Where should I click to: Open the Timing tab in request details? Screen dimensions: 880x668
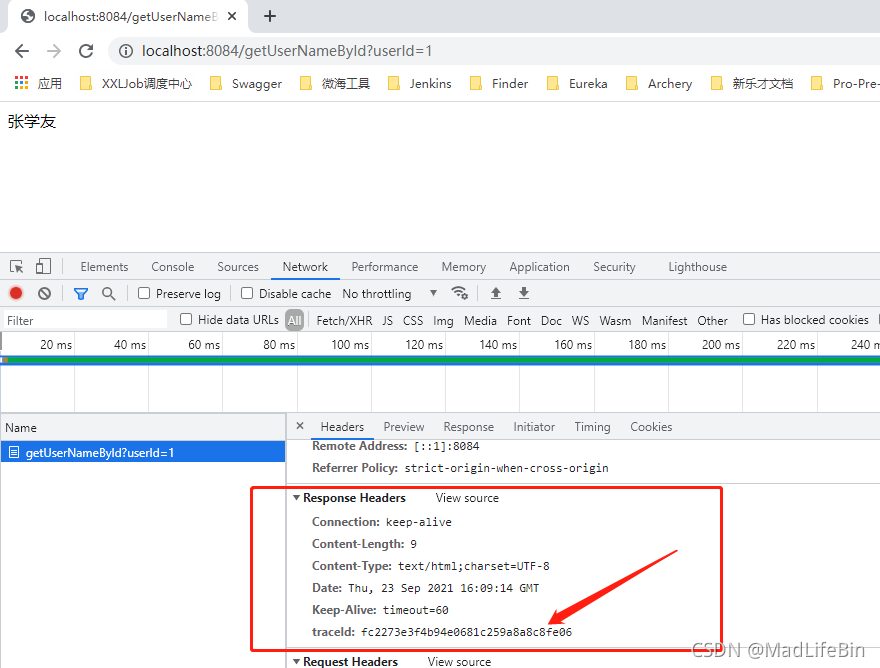click(592, 427)
